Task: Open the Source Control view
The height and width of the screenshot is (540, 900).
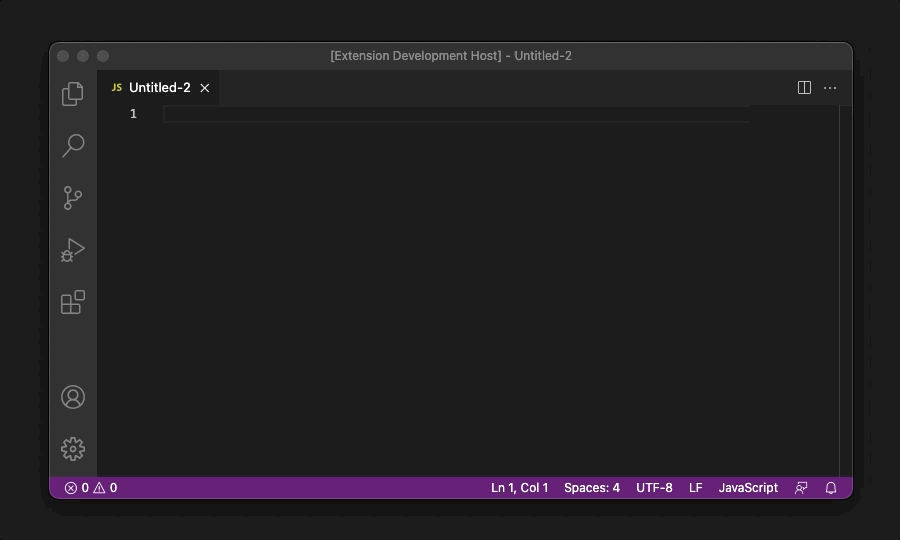Action: (73, 198)
